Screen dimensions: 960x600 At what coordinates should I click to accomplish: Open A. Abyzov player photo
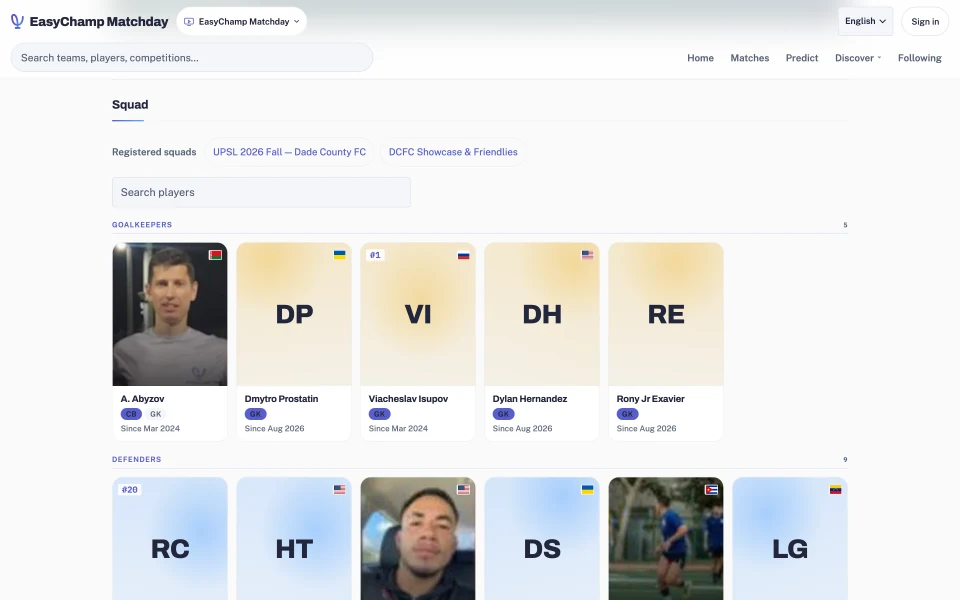170,314
